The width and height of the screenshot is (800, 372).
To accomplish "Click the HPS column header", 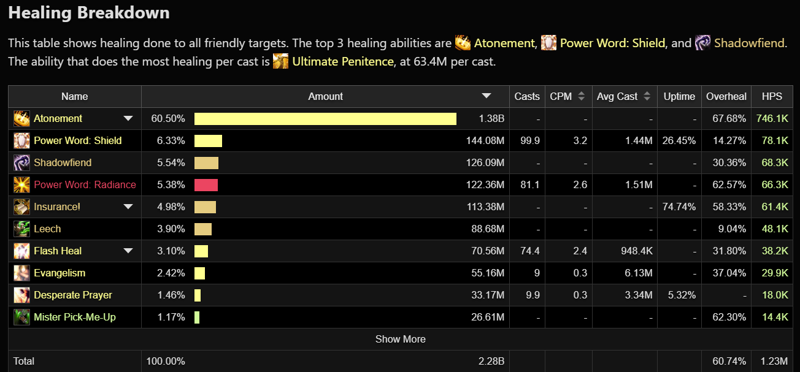I will [x=772, y=96].
